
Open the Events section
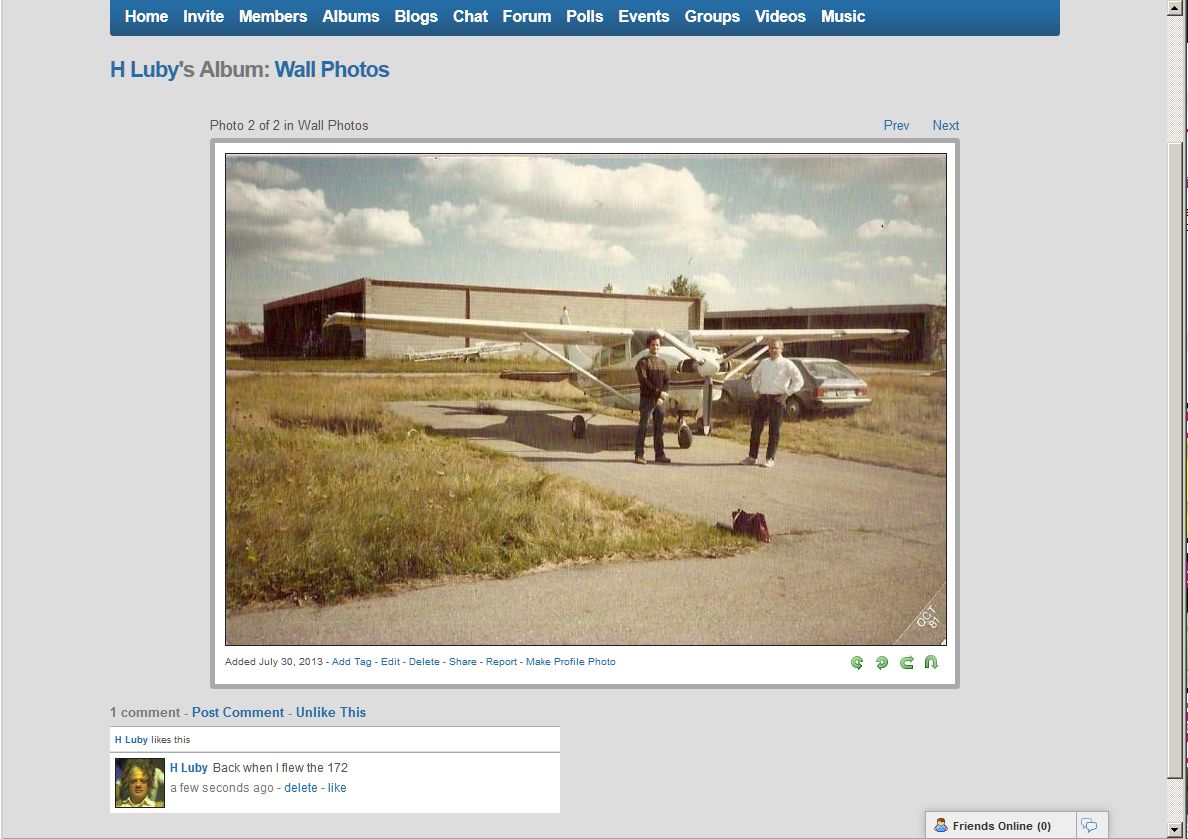point(644,17)
